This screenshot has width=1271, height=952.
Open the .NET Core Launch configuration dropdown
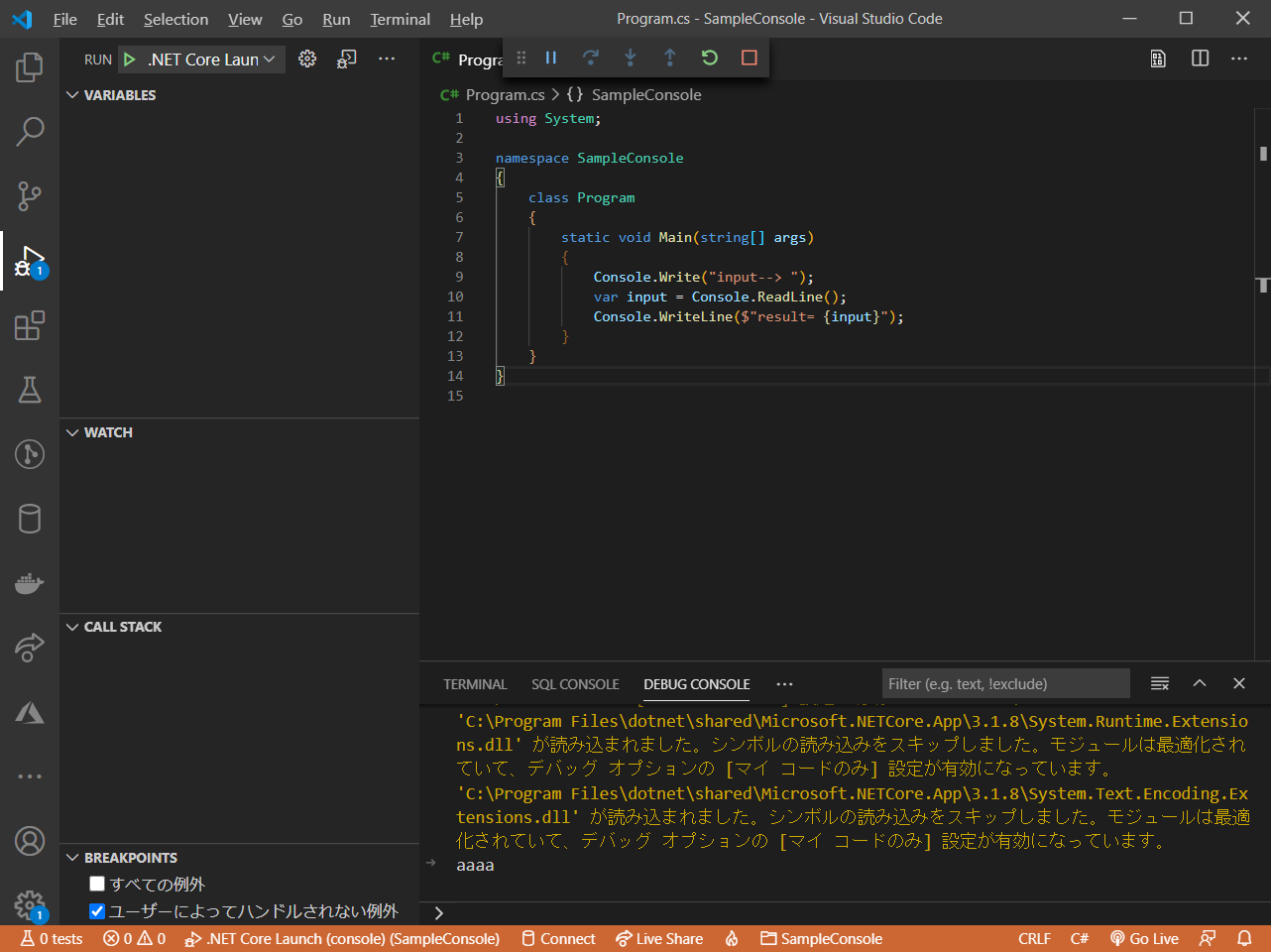202,59
